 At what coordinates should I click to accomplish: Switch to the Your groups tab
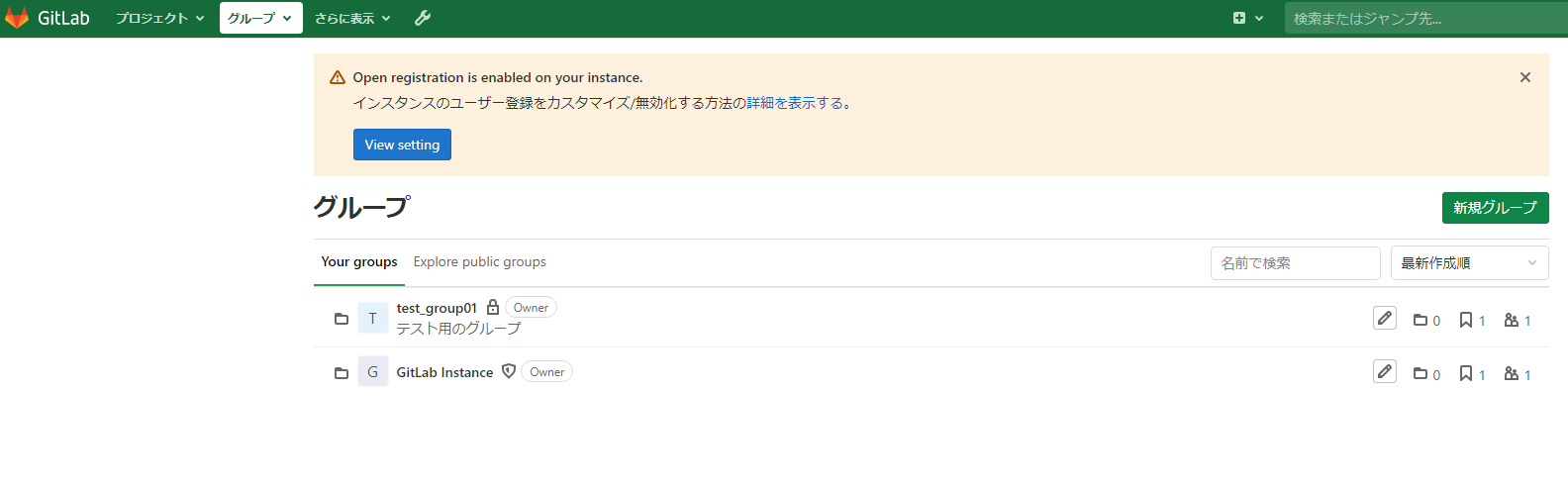[x=359, y=261]
